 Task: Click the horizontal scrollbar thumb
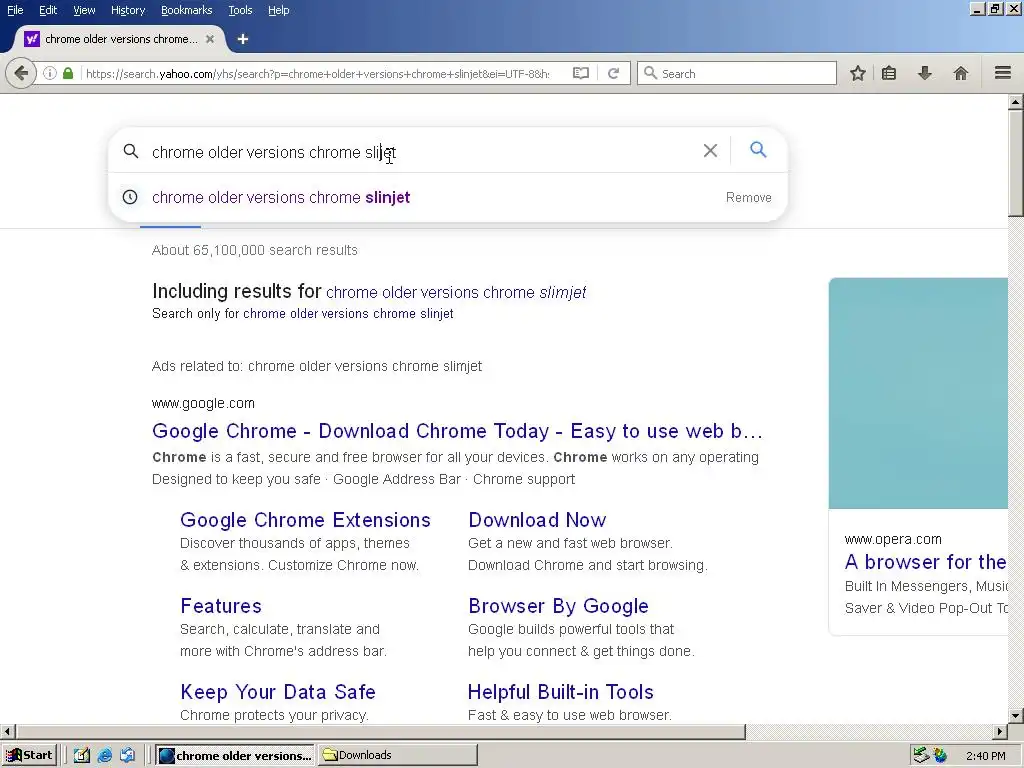(x=380, y=731)
